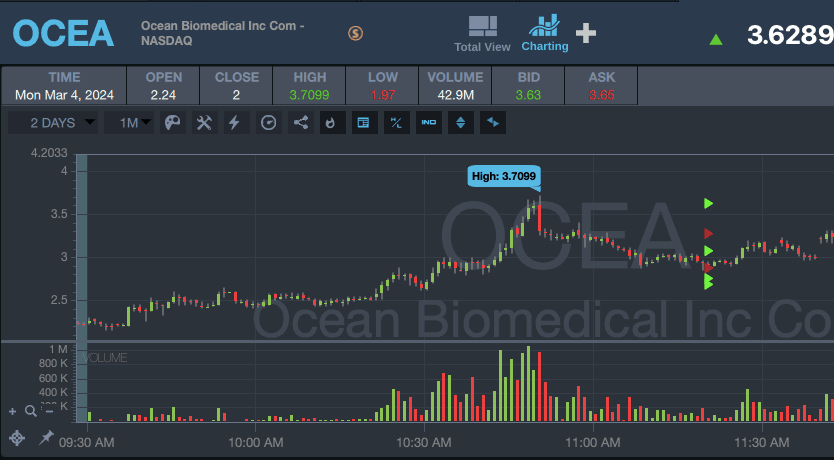
Task: Open the 1M interval dropdown
Action: pyautogui.click(x=135, y=122)
